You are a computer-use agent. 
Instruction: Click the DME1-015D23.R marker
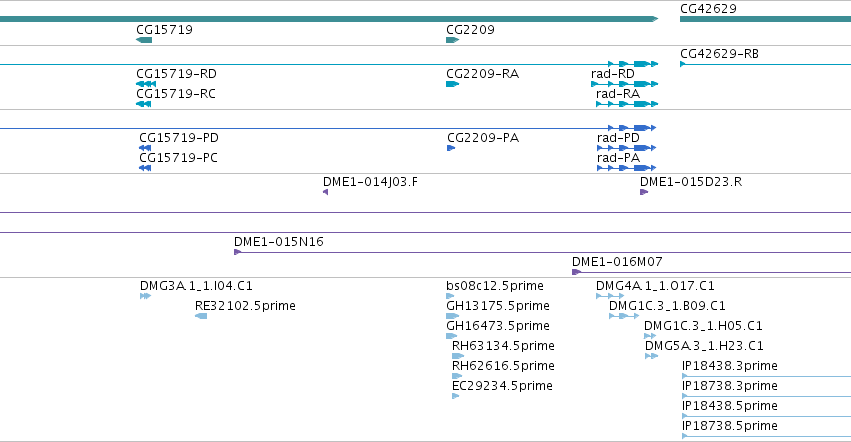[691, 182]
